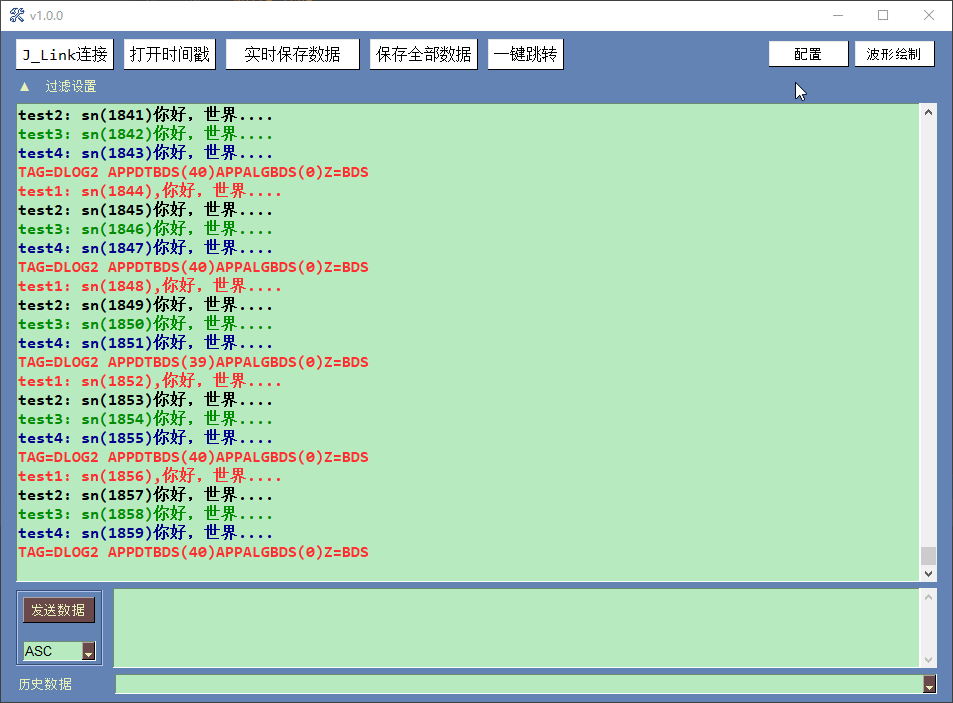Minimize the v1.0.0 window

click(x=838, y=15)
